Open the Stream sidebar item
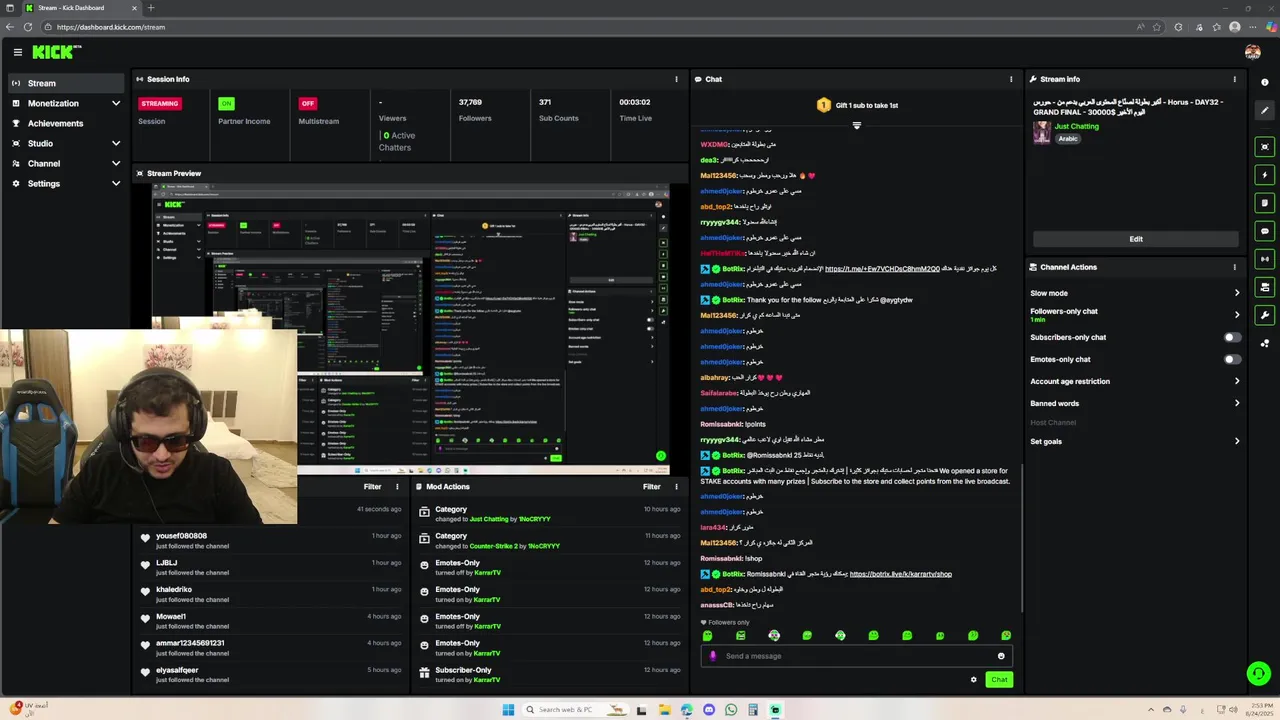1280x720 pixels. (x=66, y=83)
